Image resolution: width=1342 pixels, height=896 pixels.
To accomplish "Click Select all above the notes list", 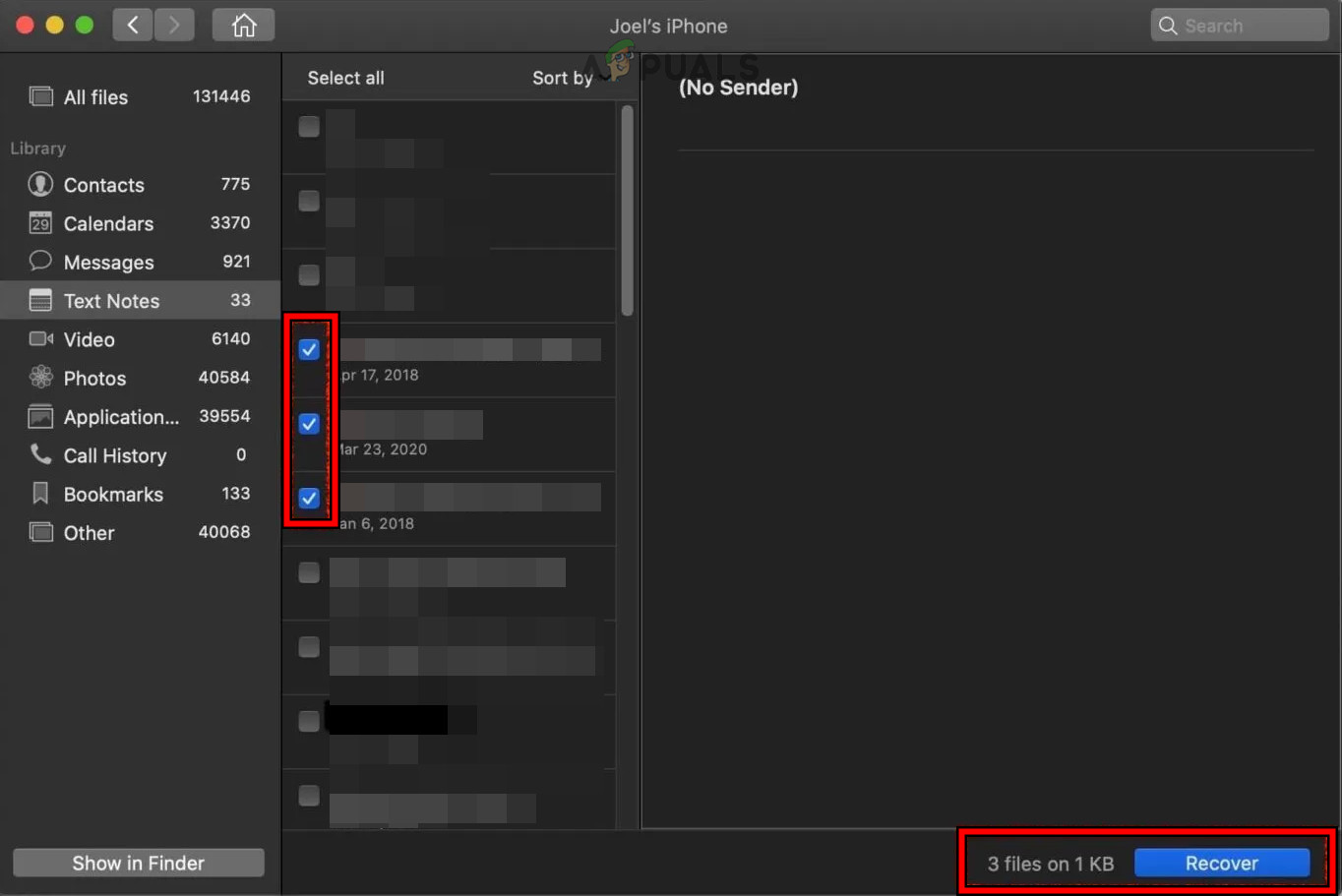I will pyautogui.click(x=345, y=78).
